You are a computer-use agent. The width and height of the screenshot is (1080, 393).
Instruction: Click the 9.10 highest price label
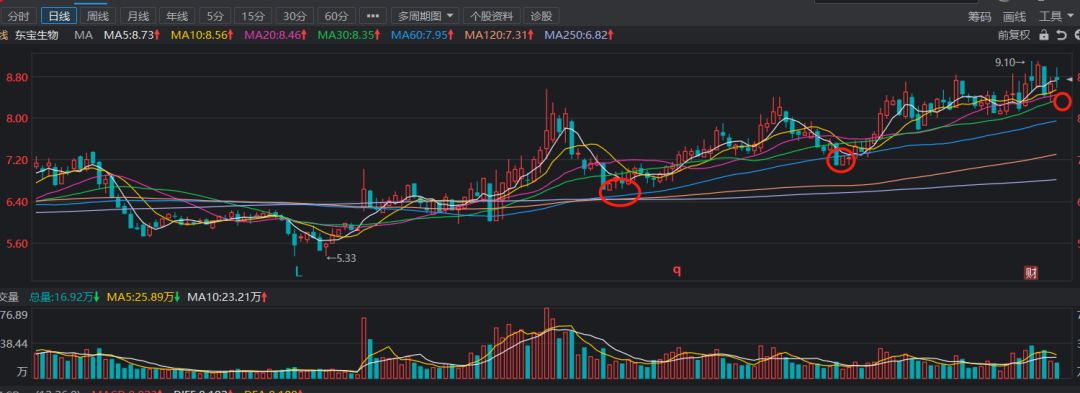[1010, 62]
